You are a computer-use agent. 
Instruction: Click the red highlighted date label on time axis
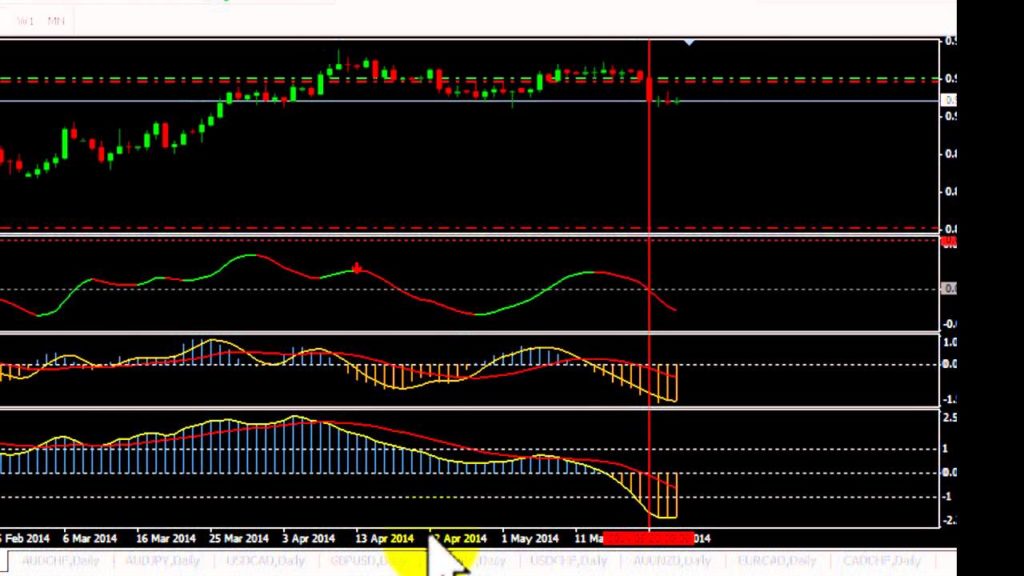[x=648, y=539]
